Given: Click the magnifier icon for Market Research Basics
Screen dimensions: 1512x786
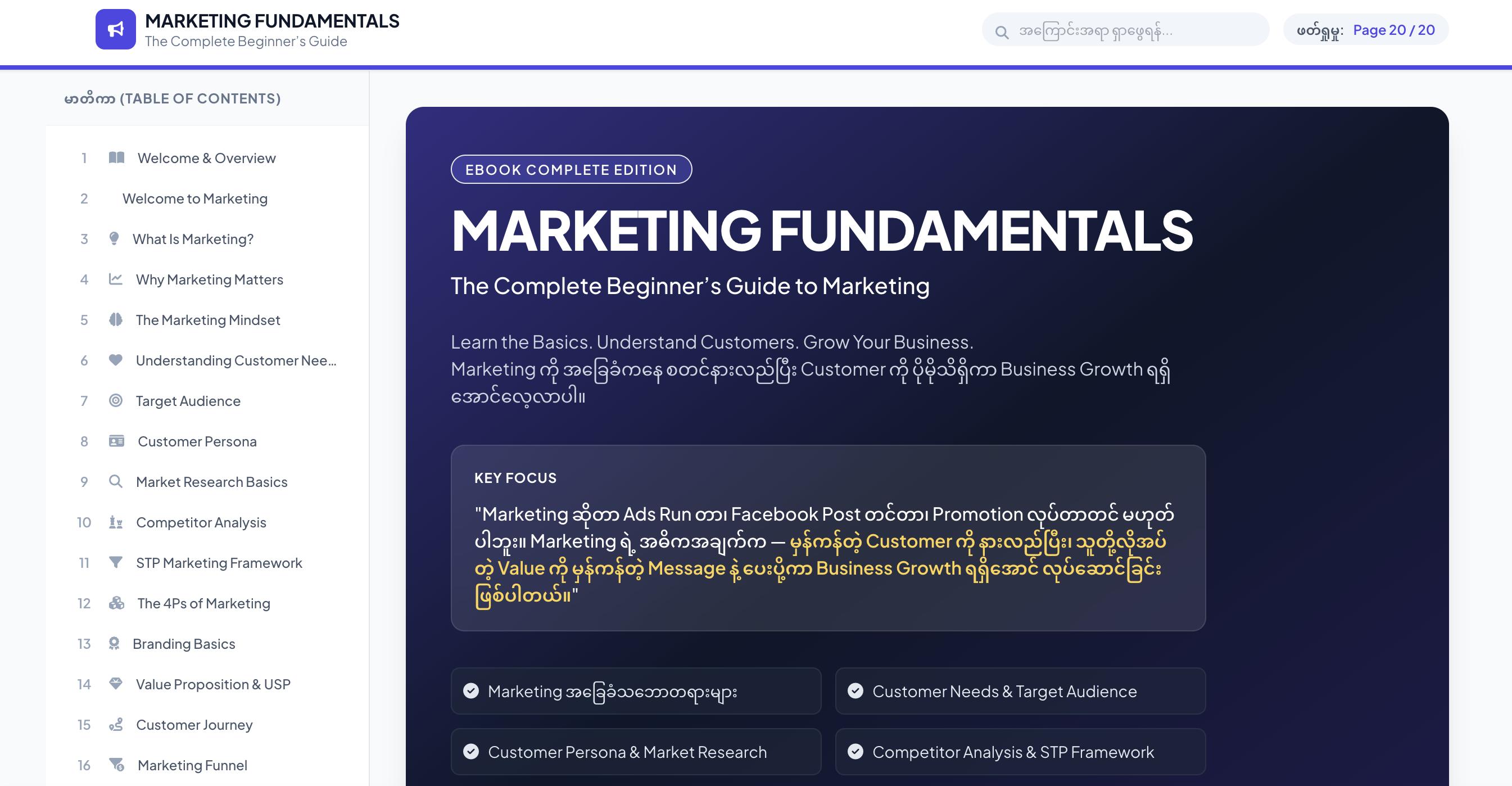Looking at the screenshot, I should (116, 481).
